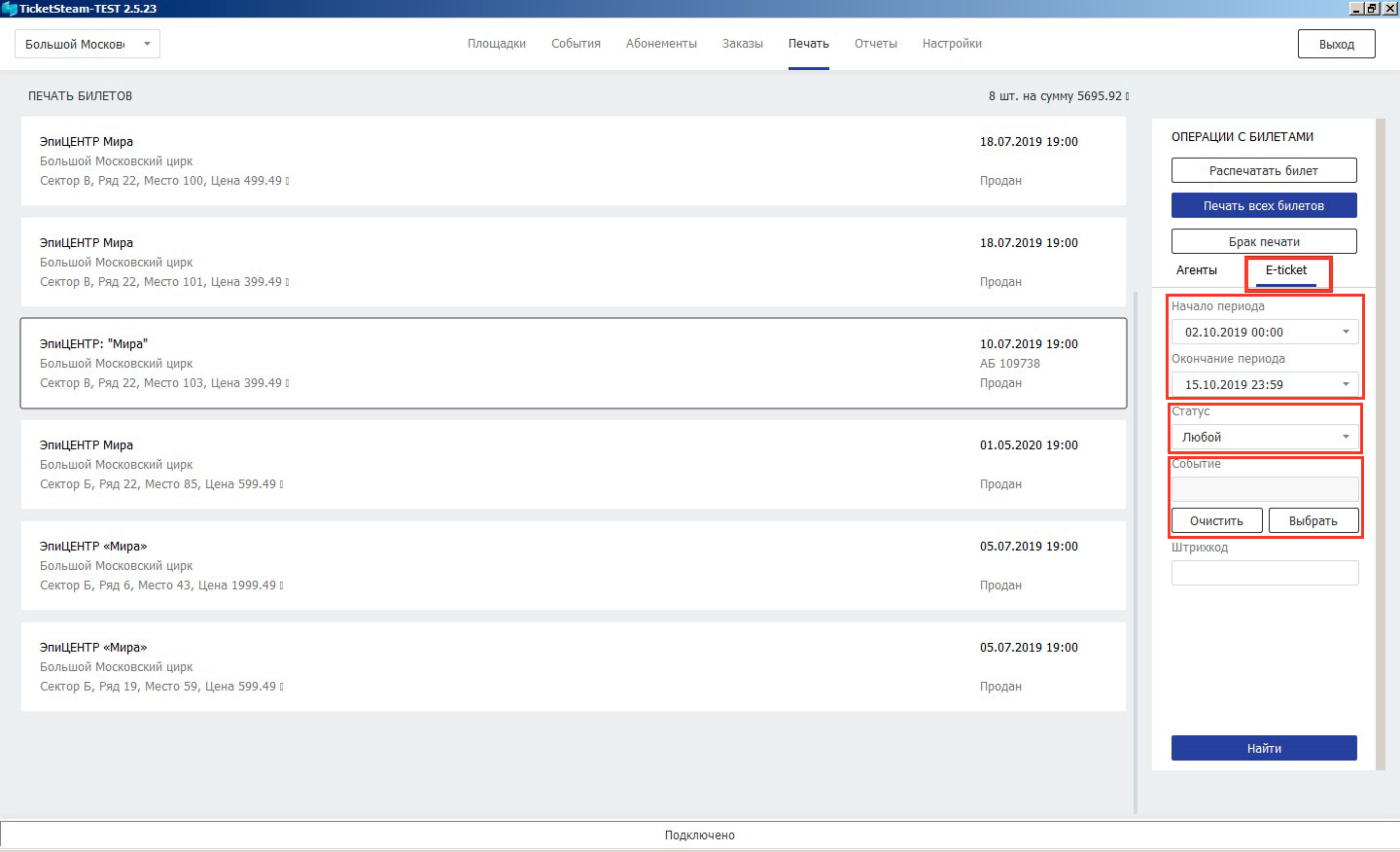Click the "Брак печати" button
Viewport: 1400px width, 852px height.
coord(1264,241)
